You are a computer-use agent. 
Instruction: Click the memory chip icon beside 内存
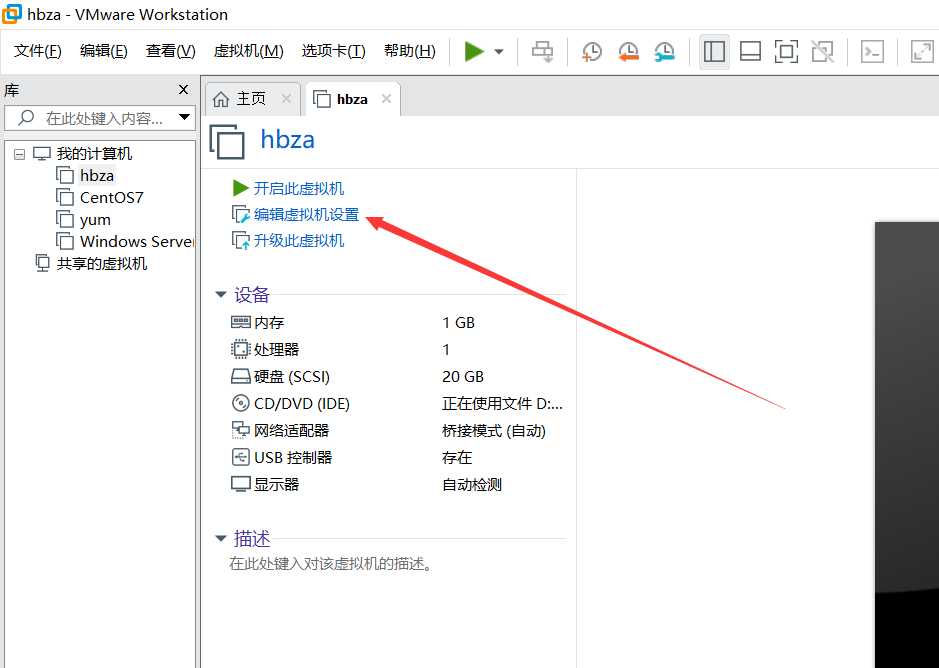pyautogui.click(x=240, y=322)
